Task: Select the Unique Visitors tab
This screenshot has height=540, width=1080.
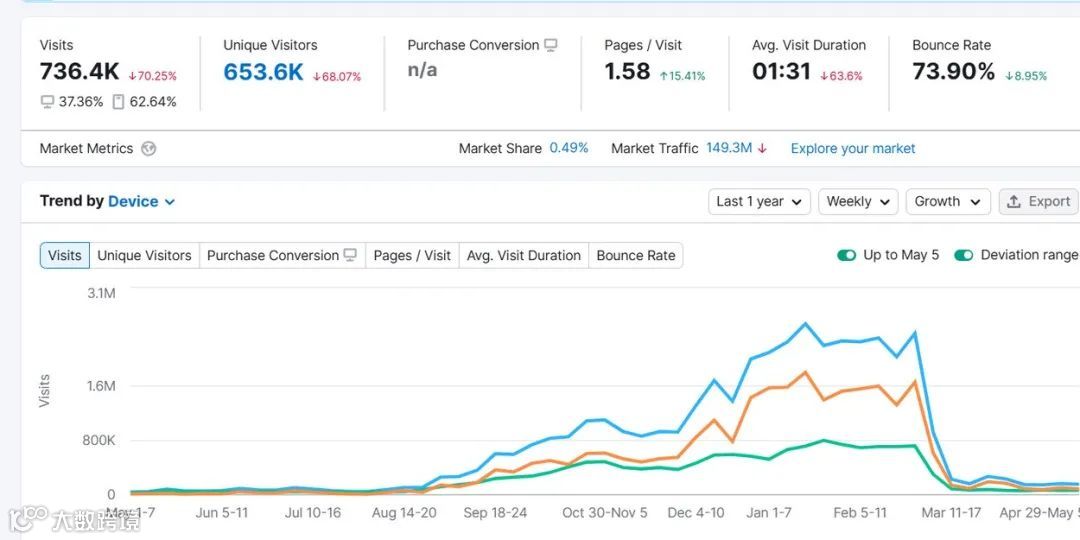Action: 145,256
